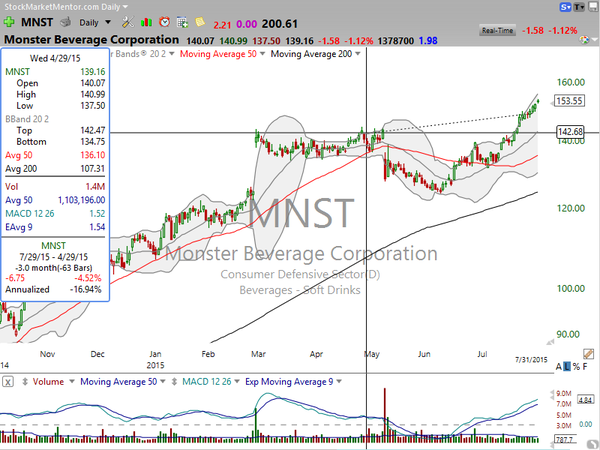Click the Wed 4/29/15 date in data box
600x450 pixels.
pyautogui.click(x=55, y=58)
